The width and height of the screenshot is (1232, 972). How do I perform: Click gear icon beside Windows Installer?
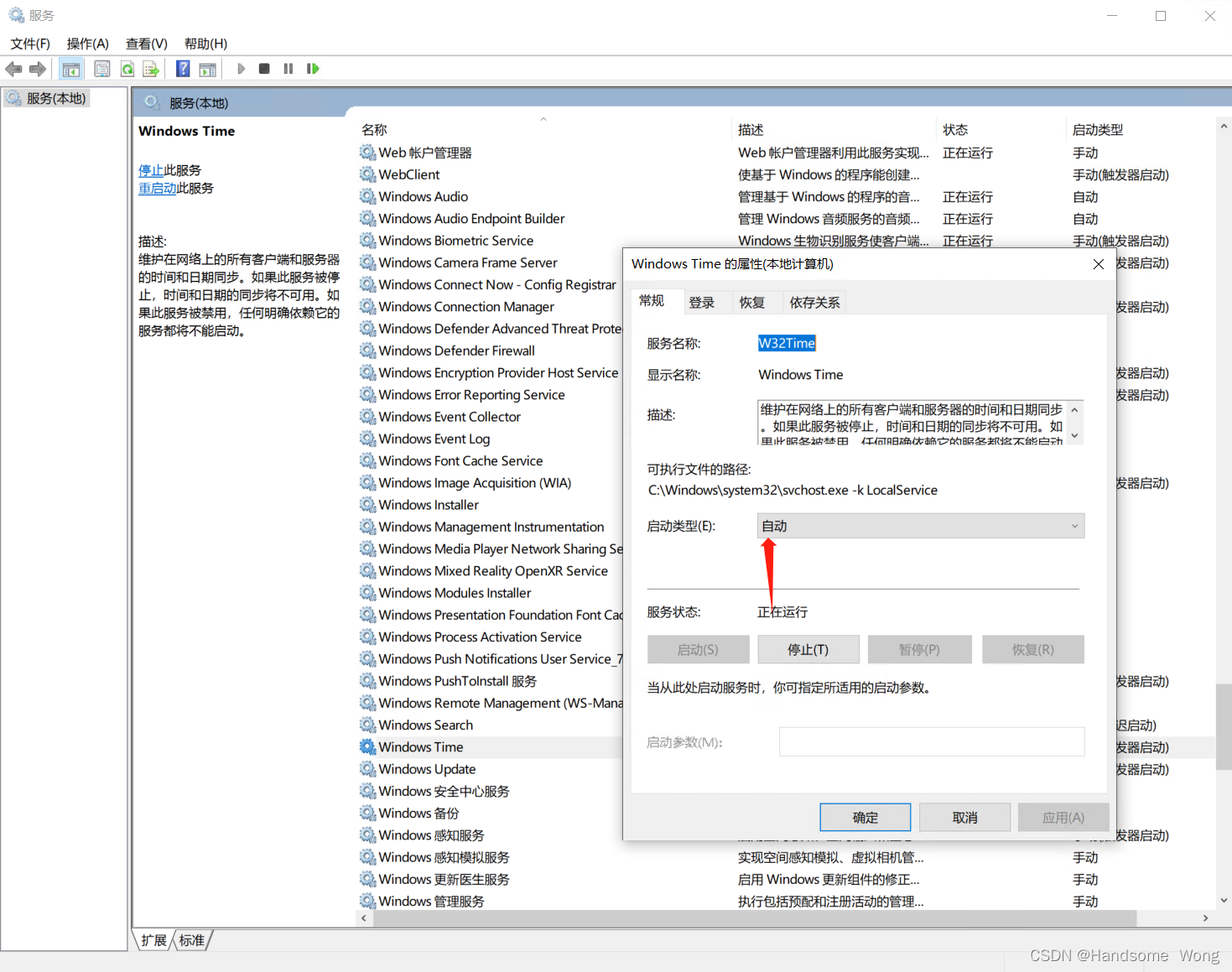[367, 505]
